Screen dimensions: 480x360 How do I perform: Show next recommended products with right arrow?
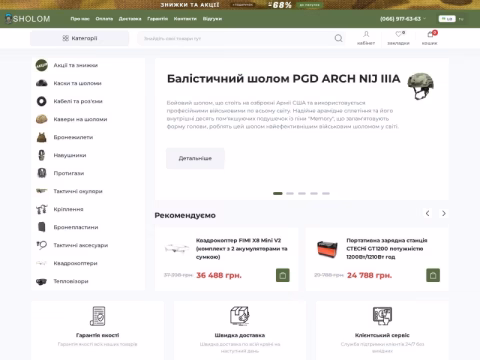[444, 213]
